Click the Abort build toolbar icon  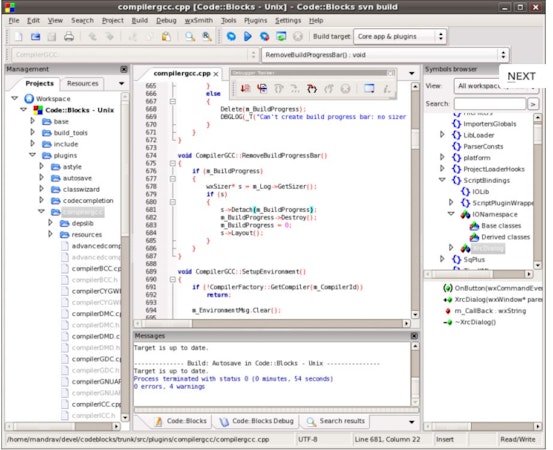pos(298,36)
